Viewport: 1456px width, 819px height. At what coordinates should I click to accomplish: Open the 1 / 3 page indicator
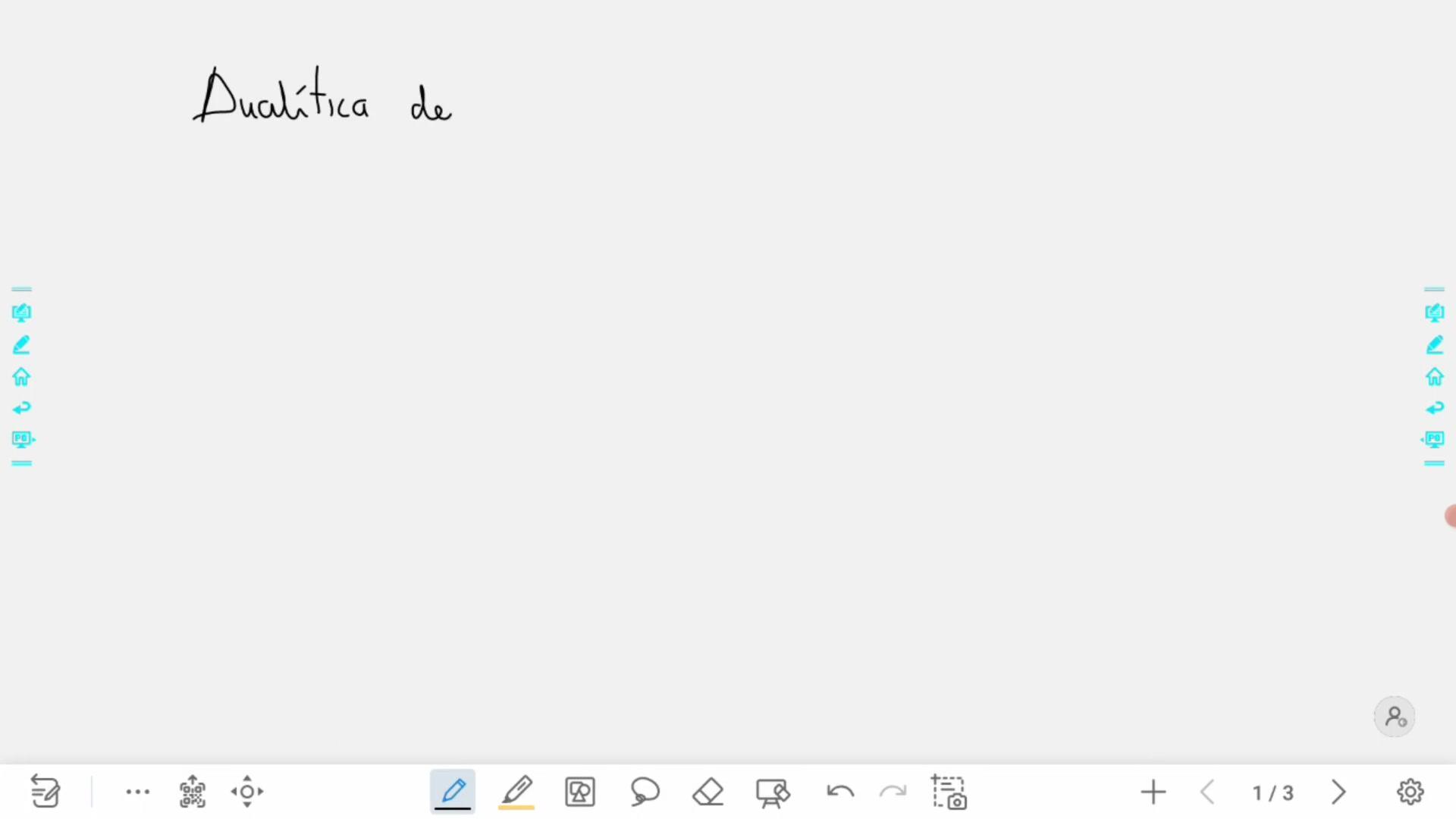(x=1273, y=793)
